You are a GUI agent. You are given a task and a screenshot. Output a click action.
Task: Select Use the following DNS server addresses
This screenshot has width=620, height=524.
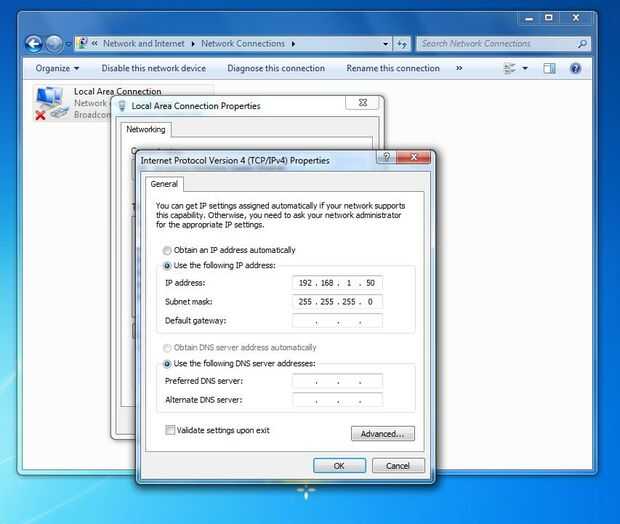click(x=240, y=363)
